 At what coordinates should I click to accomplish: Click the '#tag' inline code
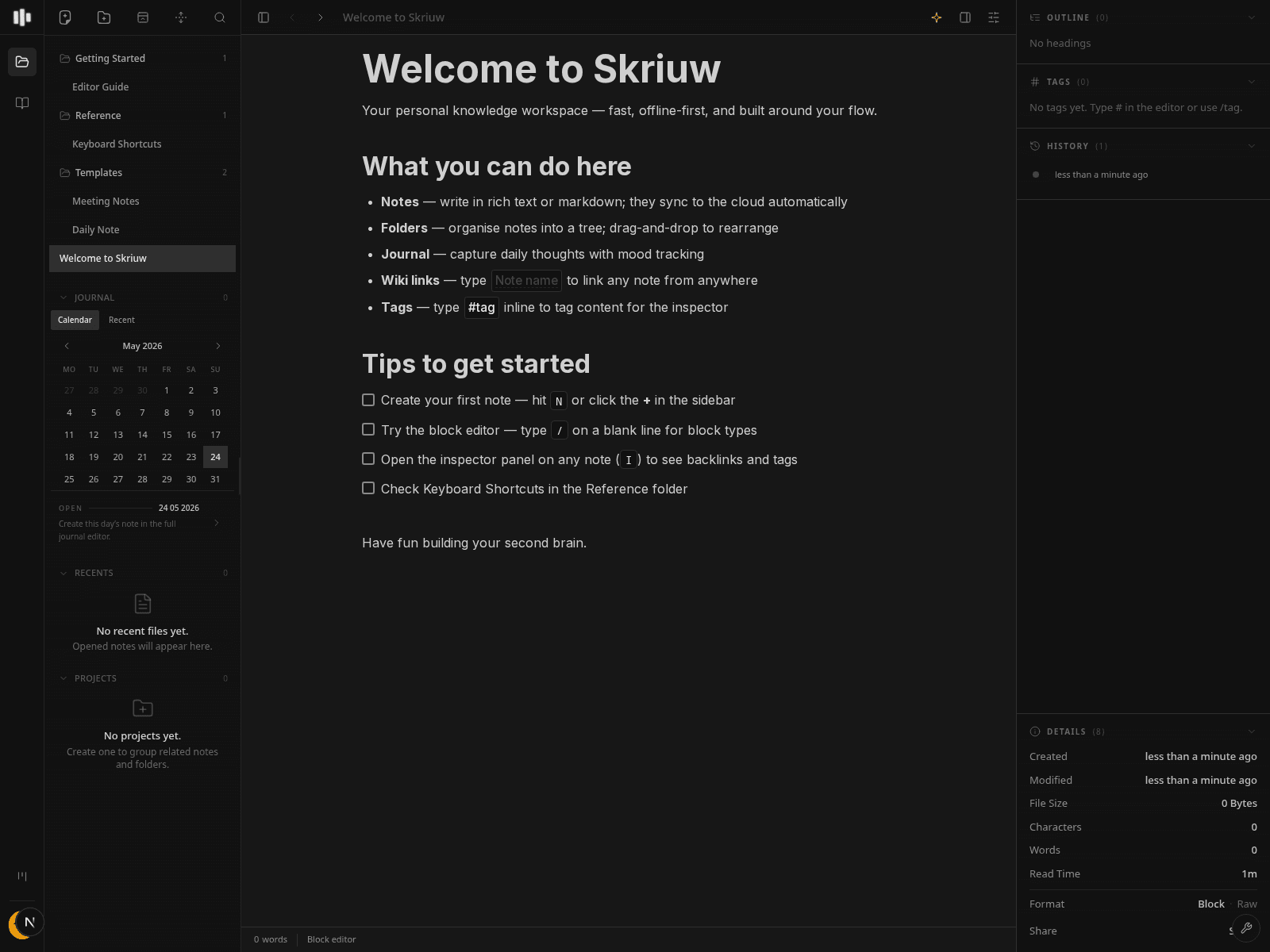pos(482,308)
